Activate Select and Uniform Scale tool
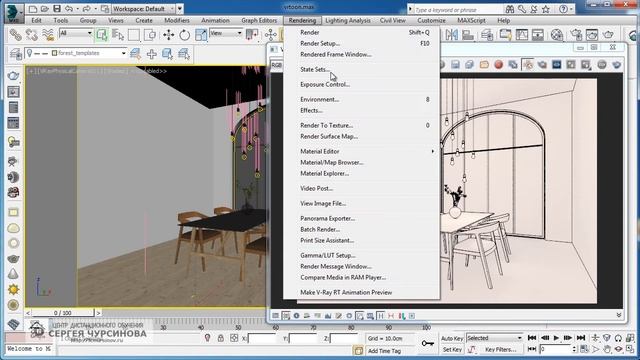This screenshot has height=360, width=640. point(201,35)
